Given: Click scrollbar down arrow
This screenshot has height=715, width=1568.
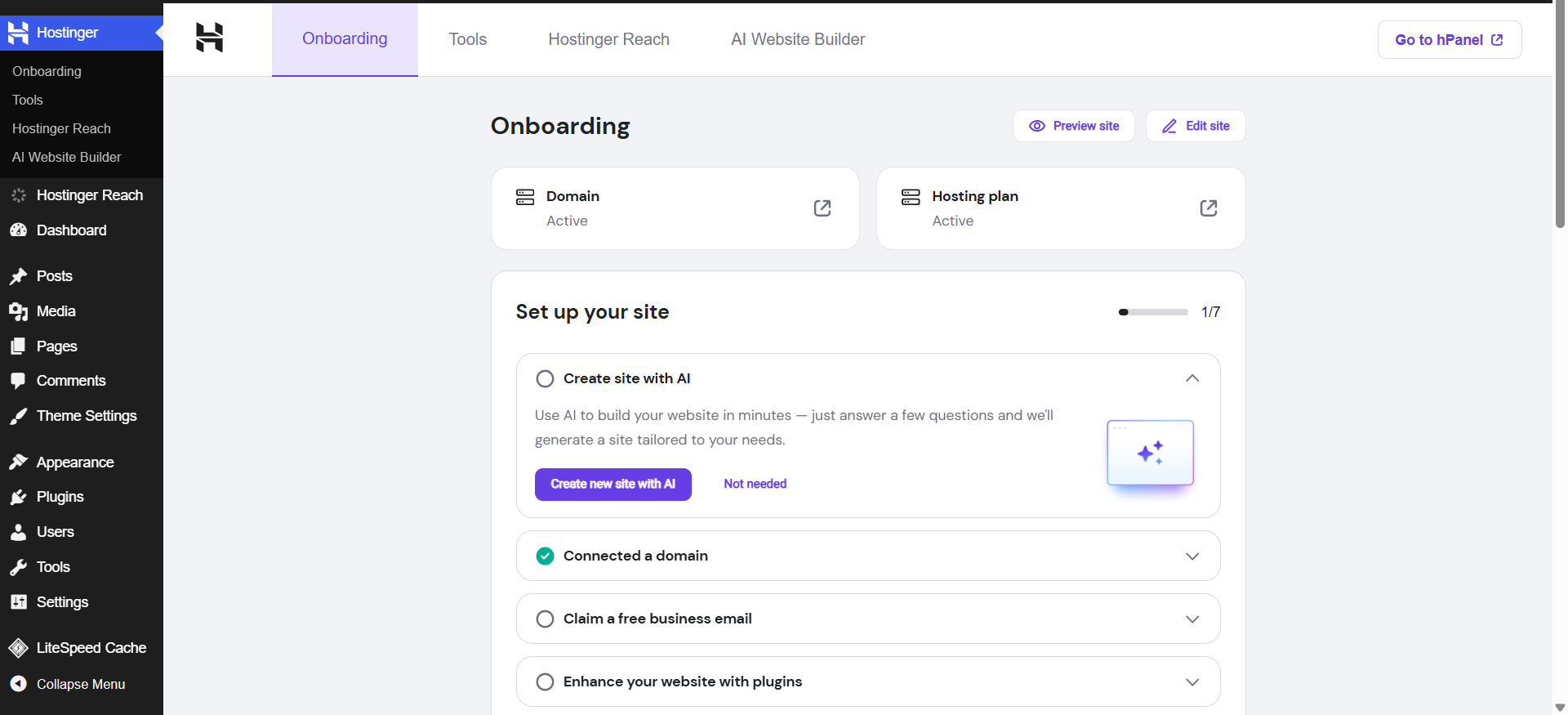Looking at the screenshot, I should click(1561, 708).
